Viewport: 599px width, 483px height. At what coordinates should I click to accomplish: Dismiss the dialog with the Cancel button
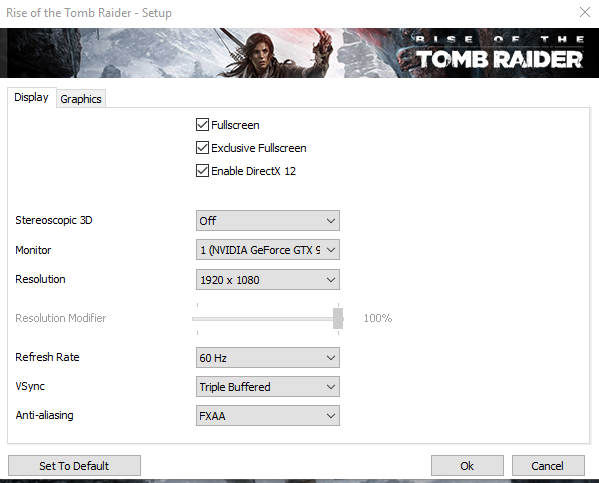(x=548, y=466)
